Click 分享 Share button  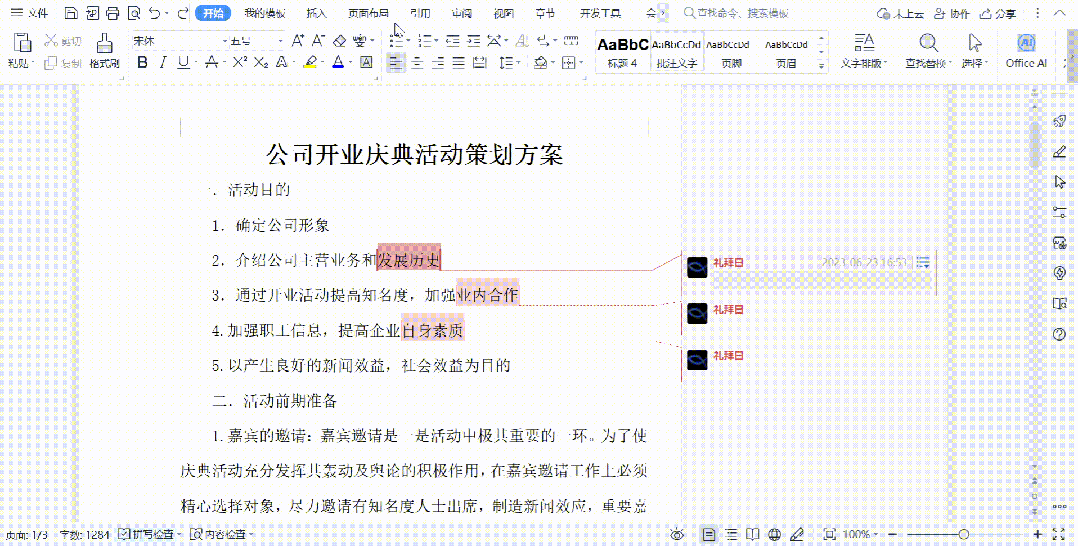coord(998,13)
